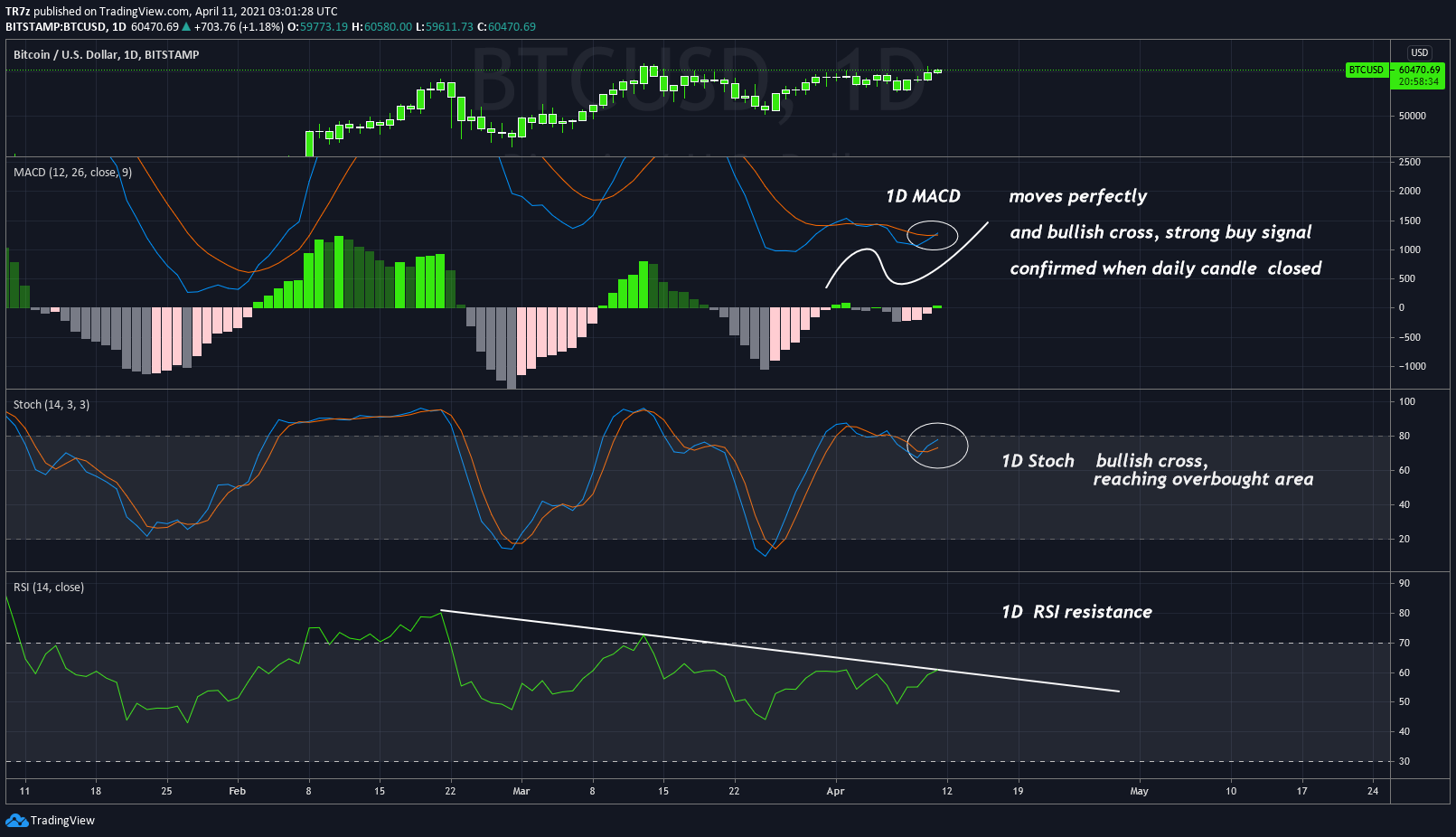Click the 2500 MACD axis label

tap(1409, 162)
